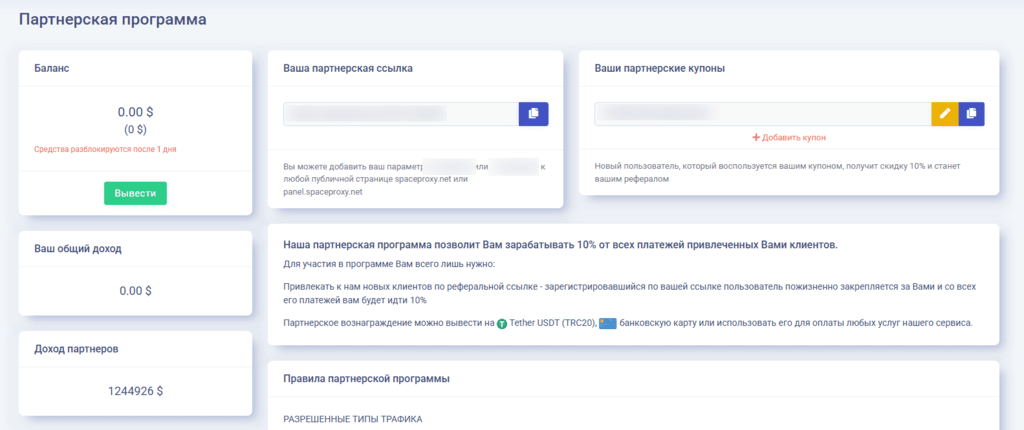1024x430 pixels.
Task: Click the Ваша партнерская ссылка heading
Action: (348, 68)
